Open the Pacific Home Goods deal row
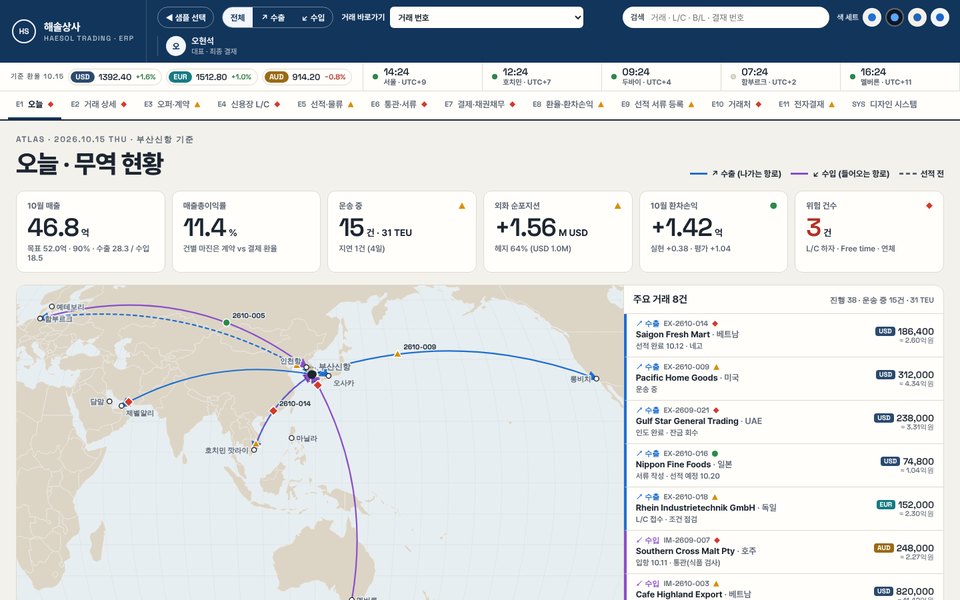This screenshot has height=600, width=960. point(784,378)
